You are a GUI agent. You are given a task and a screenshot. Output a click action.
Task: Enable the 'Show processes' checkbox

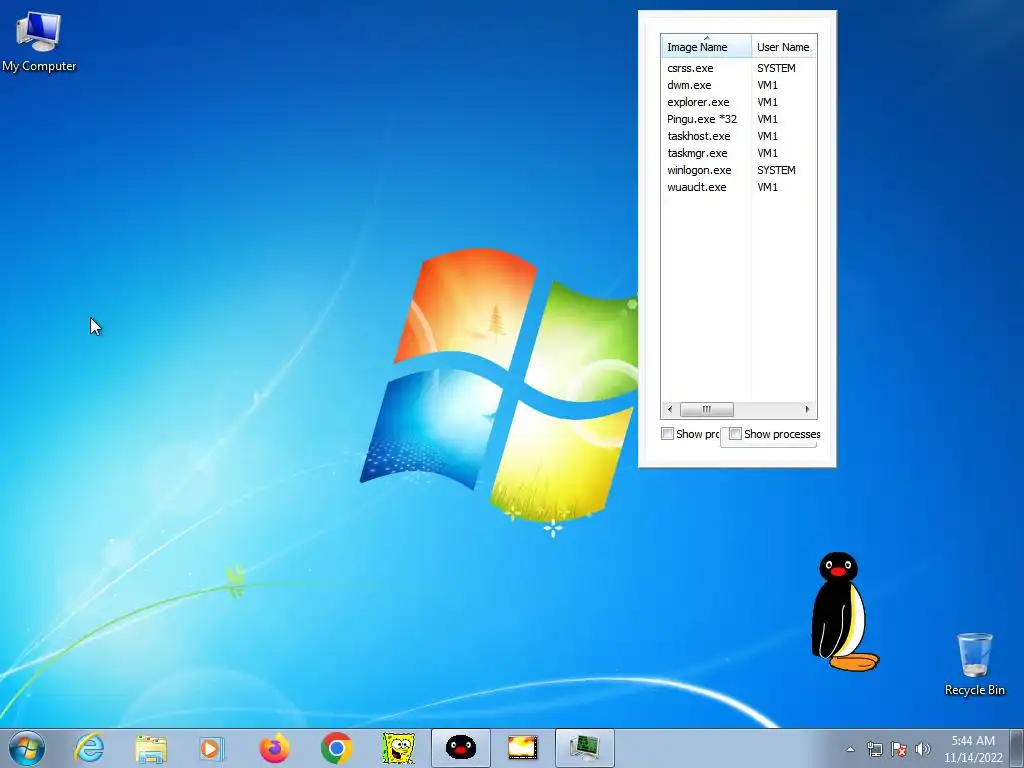pyautogui.click(x=735, y=434)
